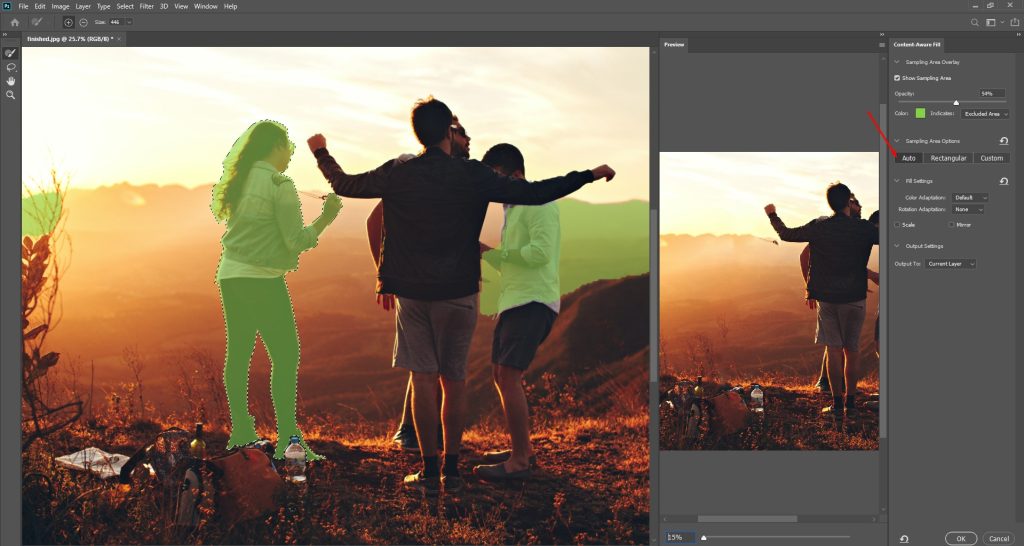Screen dimensions: 1024x546
Task: Select the subtract-from-sampling-area minus mode
Action: point(84,22)
